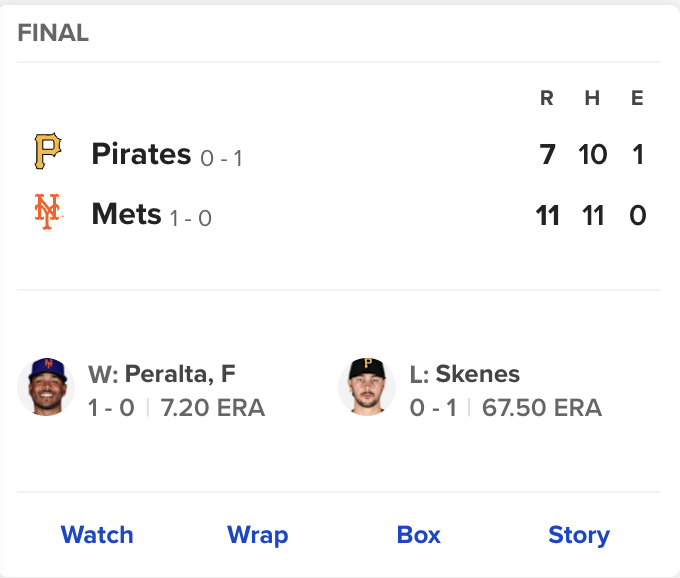Click Peralta's 7.20 ERA stat
The height and width of the screenshot is (578, 680).
pos(212,408)
